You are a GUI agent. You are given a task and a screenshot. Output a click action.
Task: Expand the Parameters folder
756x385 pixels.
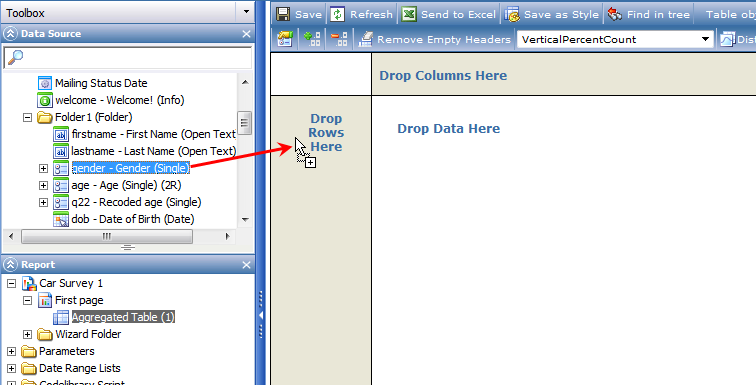[12, 351]
